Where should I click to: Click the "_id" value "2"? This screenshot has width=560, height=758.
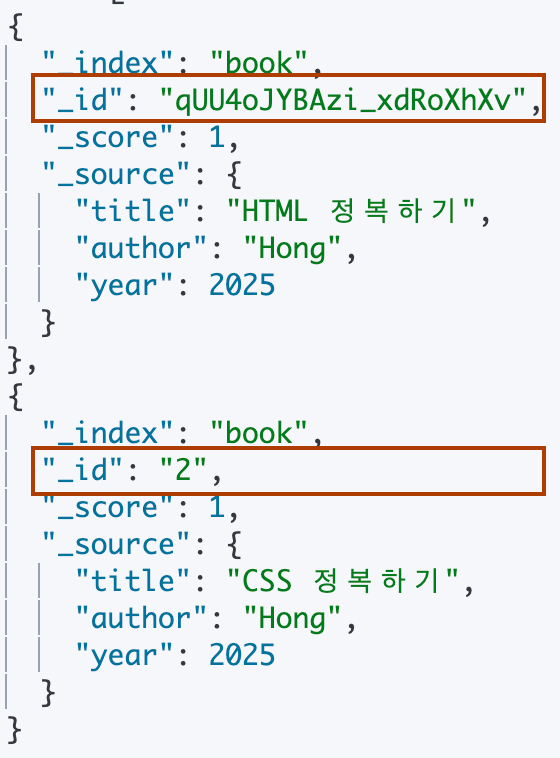coord(183,470)
